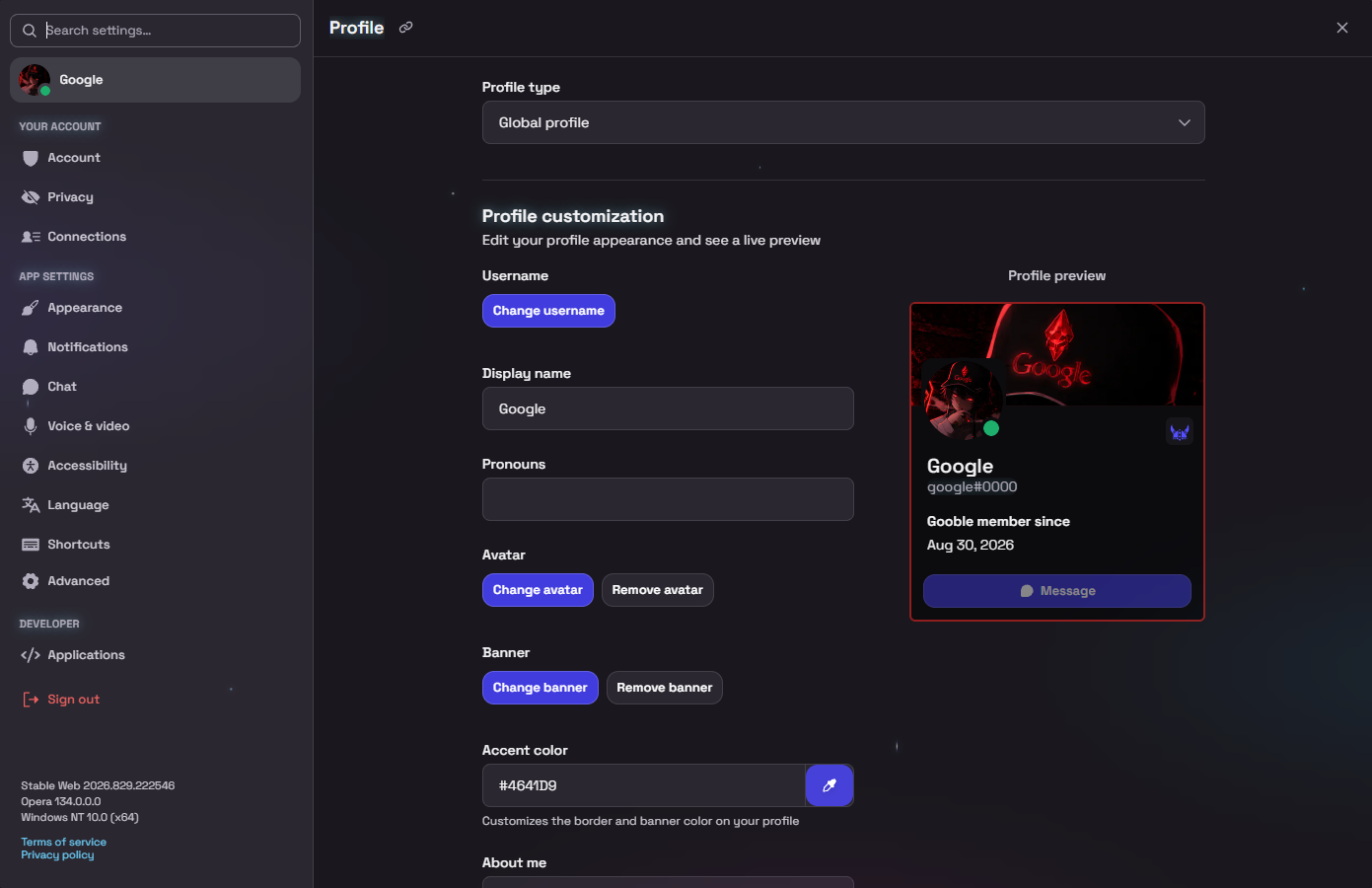Click Message button in profile preview

pyautogui.click(x=1057, y=591)
